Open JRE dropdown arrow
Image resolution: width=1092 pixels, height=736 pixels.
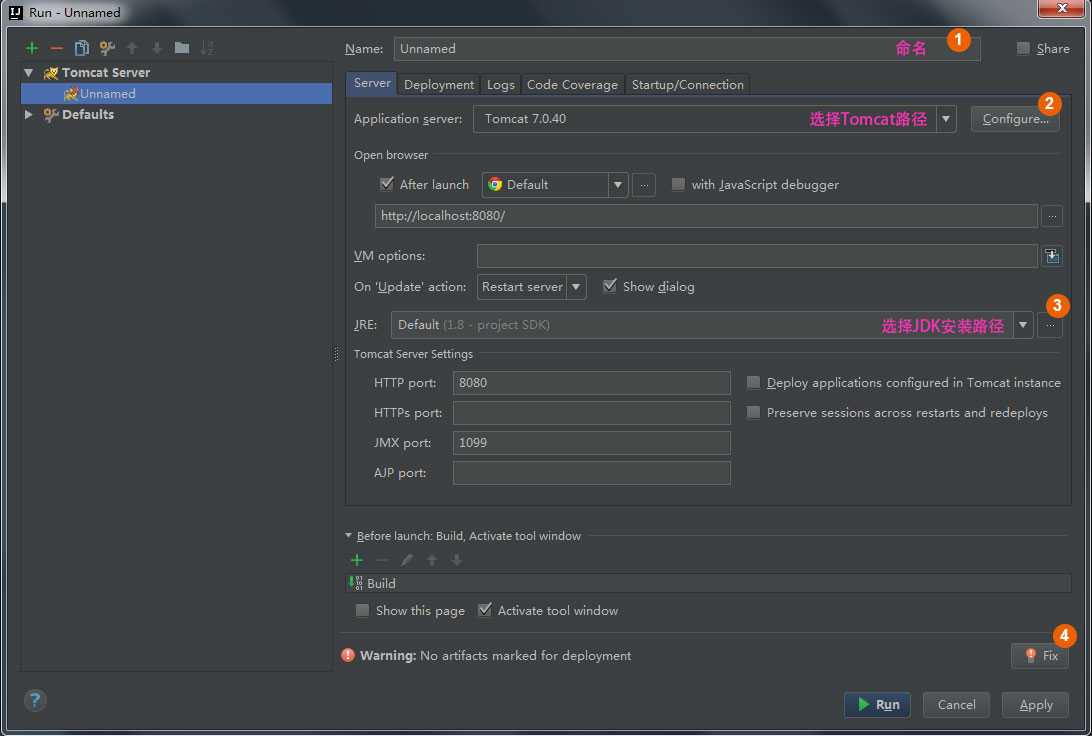point(1022,325)
